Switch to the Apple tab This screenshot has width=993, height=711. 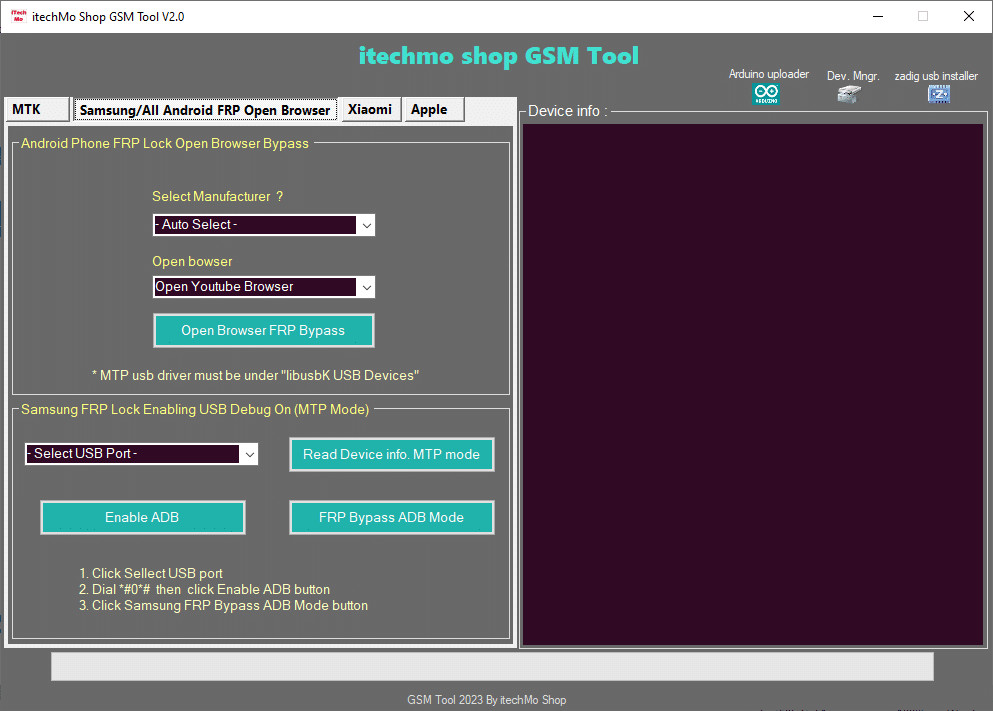click(x=429, y=109)
